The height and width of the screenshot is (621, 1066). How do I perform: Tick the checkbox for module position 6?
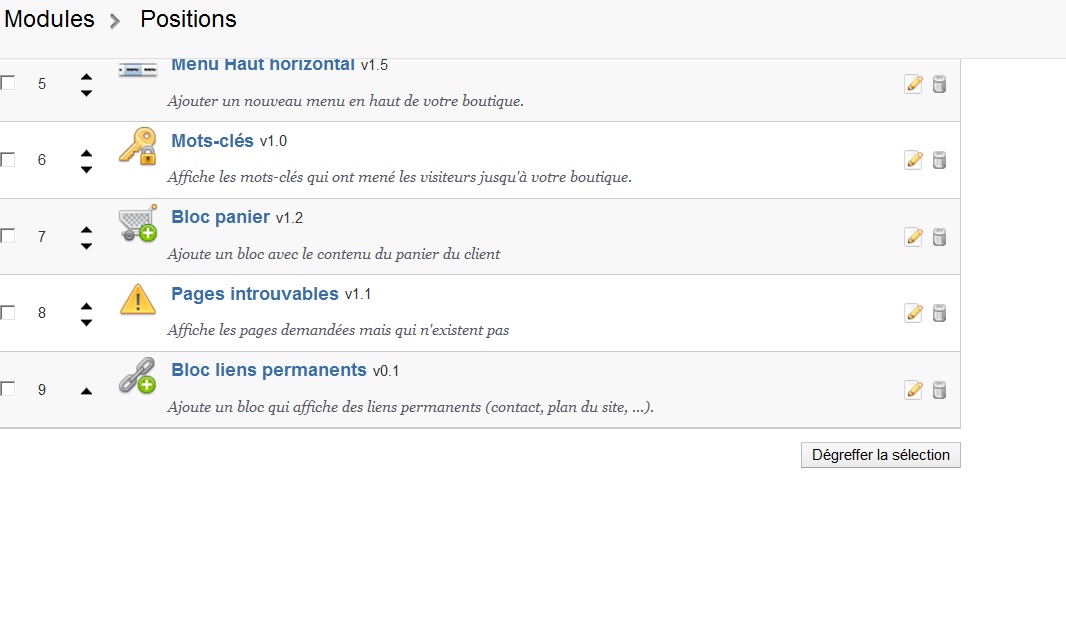pos(7,160)
